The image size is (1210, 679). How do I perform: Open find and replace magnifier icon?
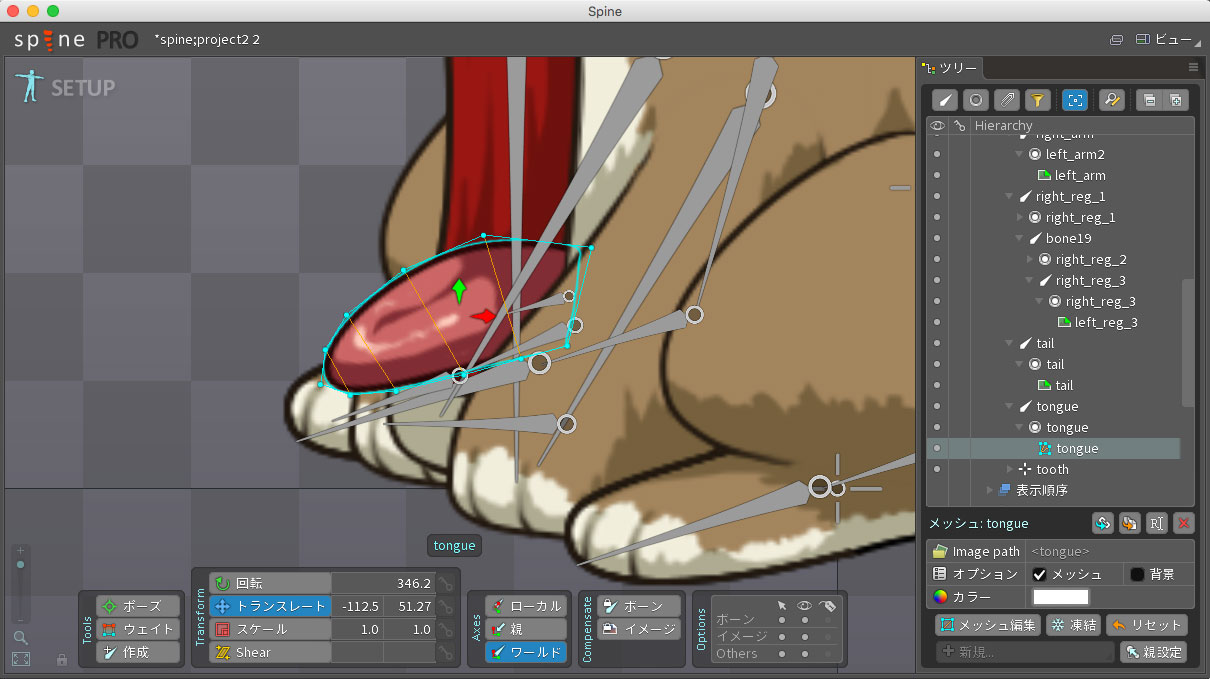coord(1111,100)
